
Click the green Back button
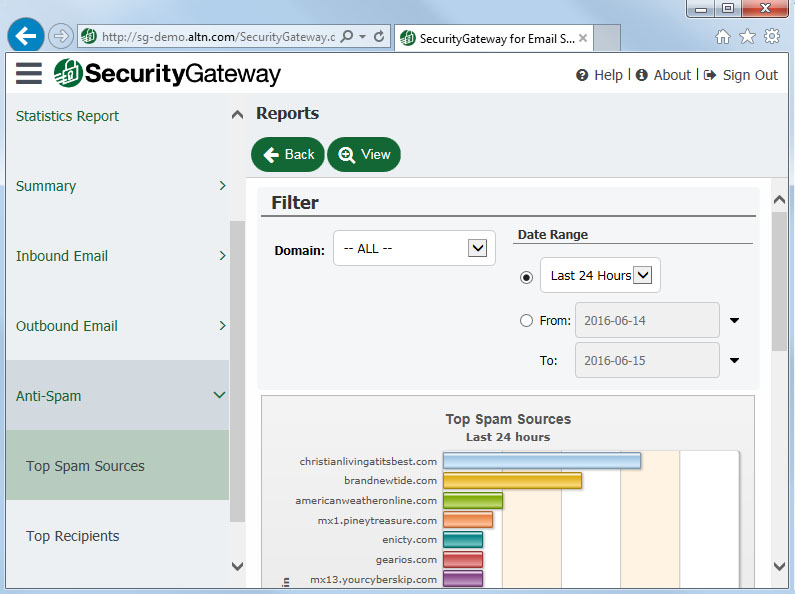tap(288, 154)
